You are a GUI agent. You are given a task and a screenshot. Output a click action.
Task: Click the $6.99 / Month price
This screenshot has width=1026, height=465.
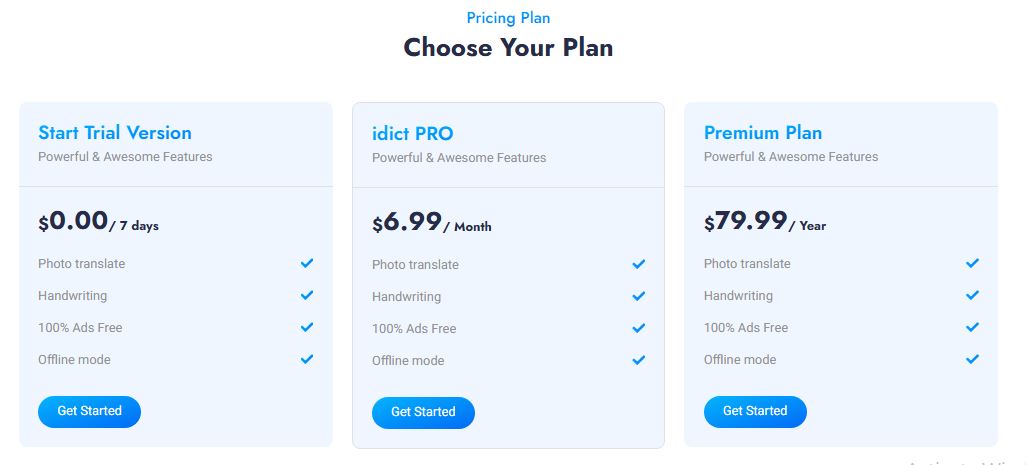(431, 223)
